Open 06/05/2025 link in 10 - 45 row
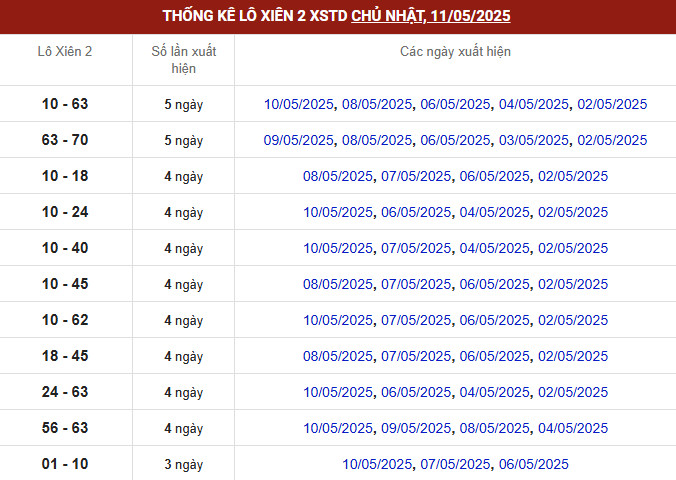 click(x=494, y=284)
